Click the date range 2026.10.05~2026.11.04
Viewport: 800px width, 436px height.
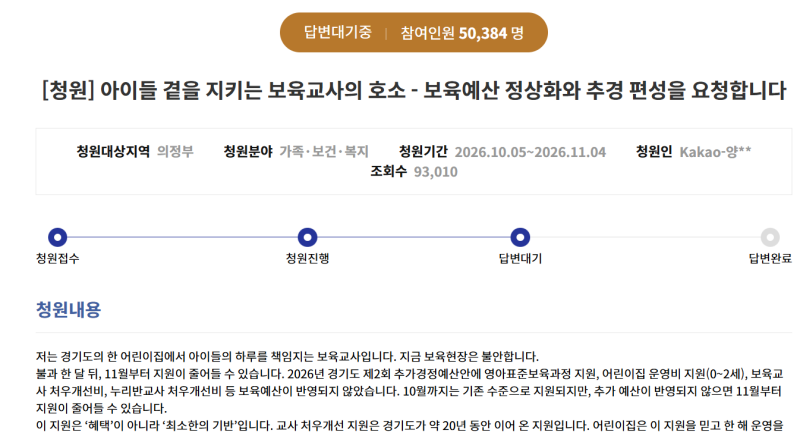530,152
